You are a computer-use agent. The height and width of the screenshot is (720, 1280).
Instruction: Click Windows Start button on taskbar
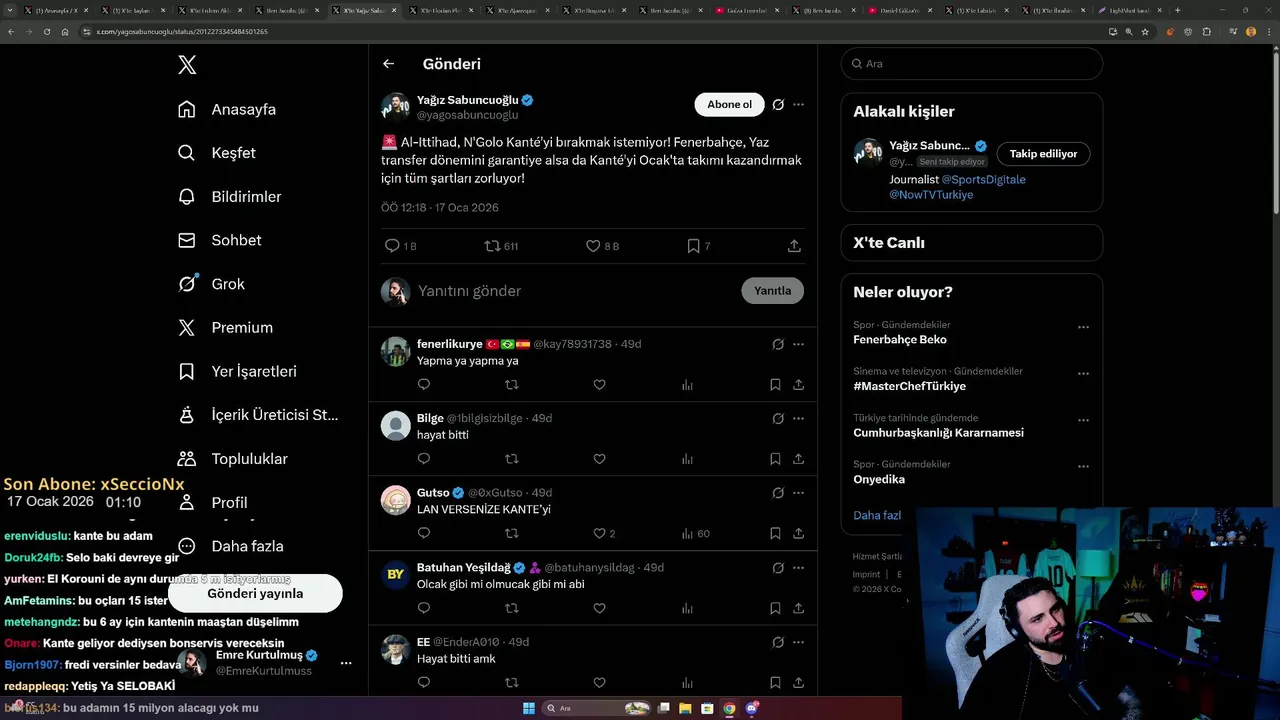[529, 708]
